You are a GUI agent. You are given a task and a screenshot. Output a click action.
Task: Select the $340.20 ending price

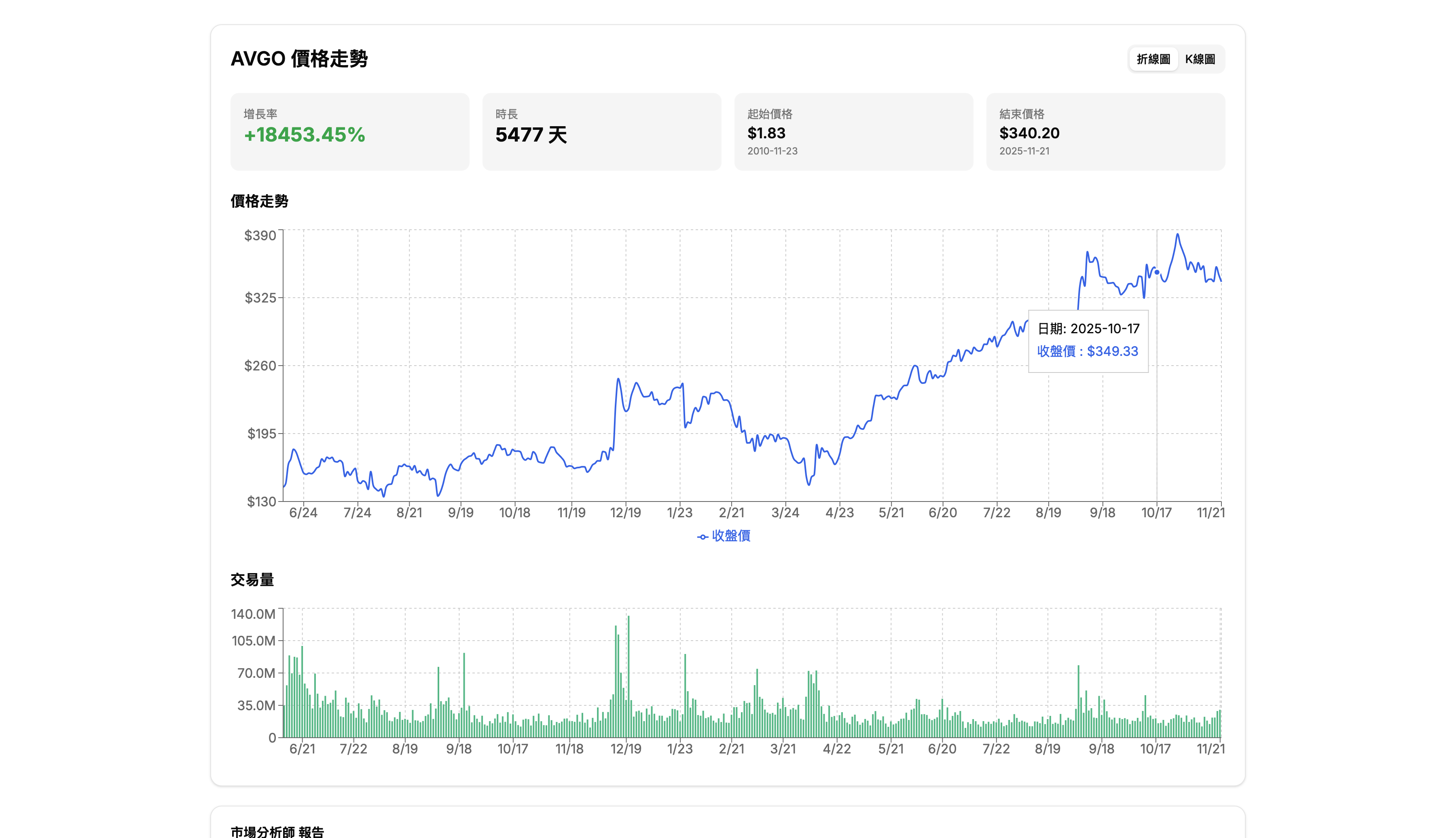click(1029, 133)
